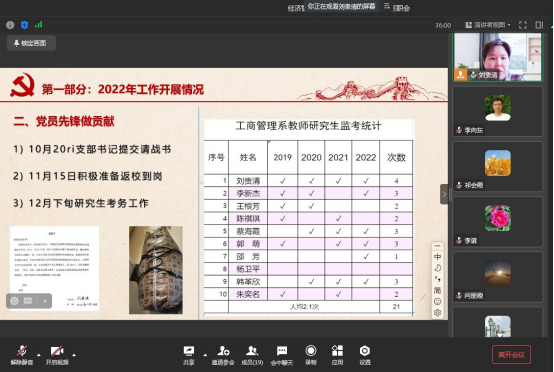Screen dimensions: 554x372
Task: Toggle the side panel layout icon
Action: coord(539,25)
